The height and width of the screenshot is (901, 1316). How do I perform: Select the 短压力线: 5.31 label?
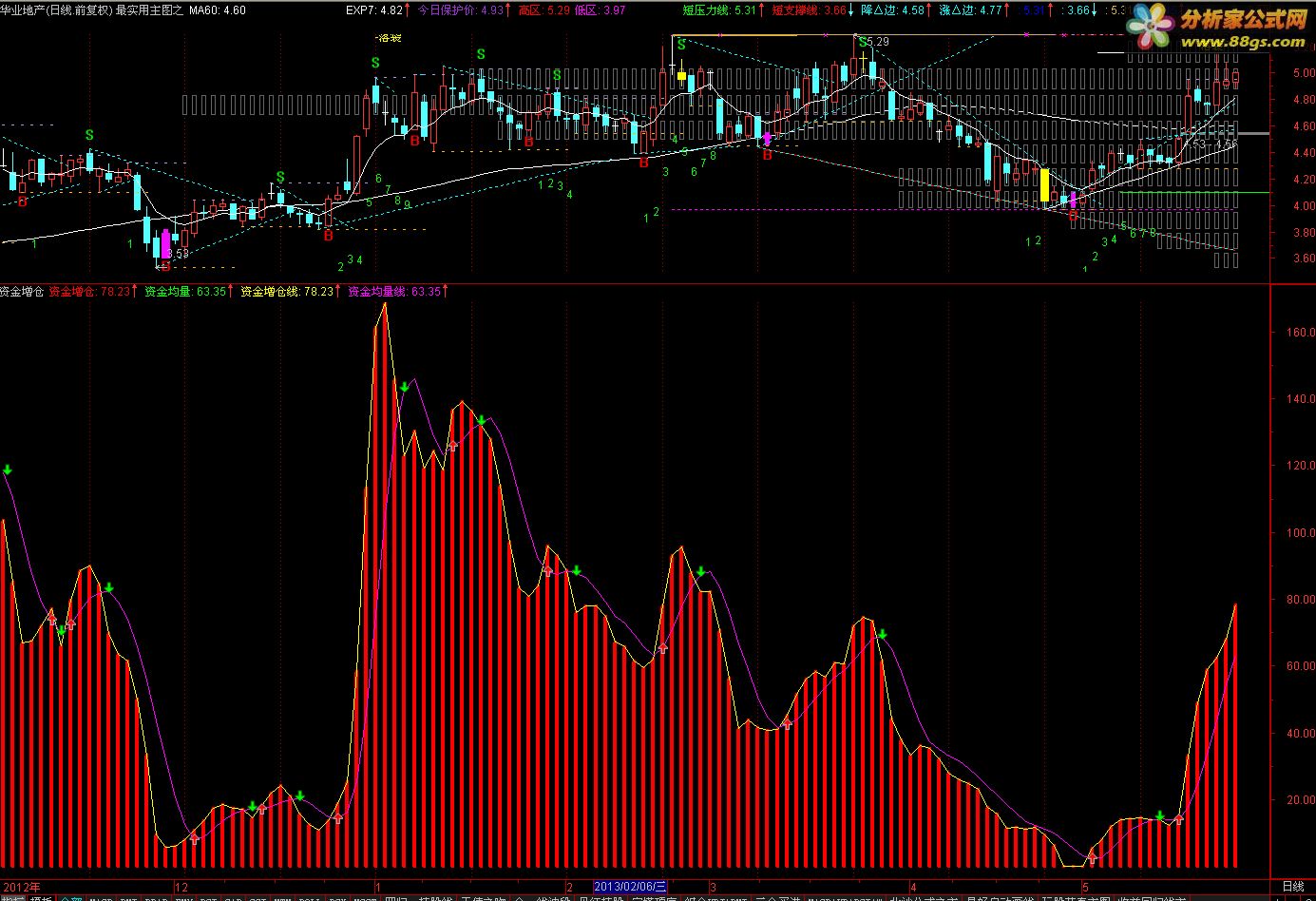coord(719,10)
